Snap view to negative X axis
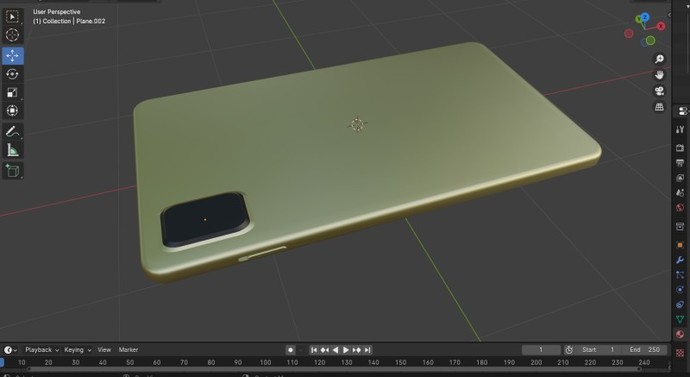The height and width of the screenshot is (377, 690). 629,33
